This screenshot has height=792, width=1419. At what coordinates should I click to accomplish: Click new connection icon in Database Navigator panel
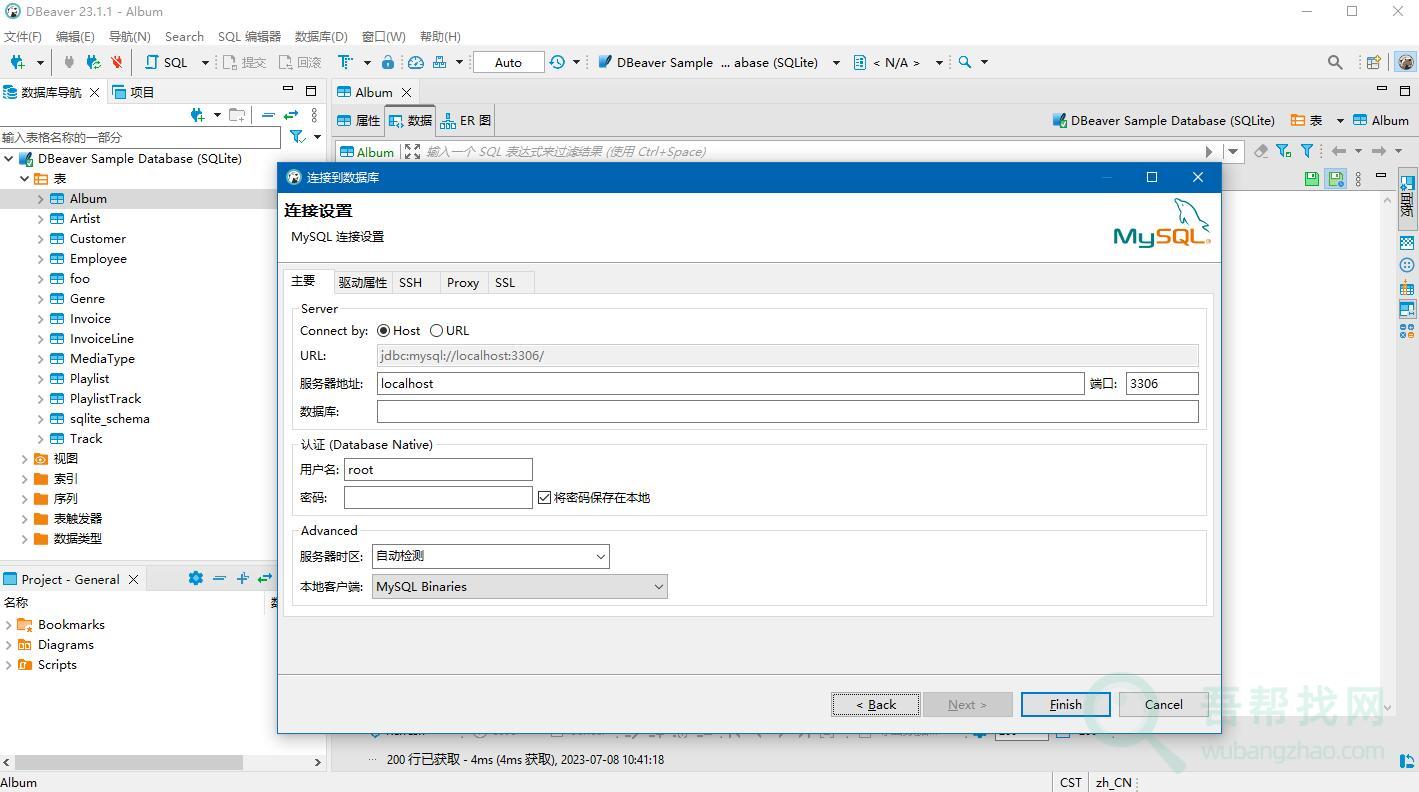[198, 115]
